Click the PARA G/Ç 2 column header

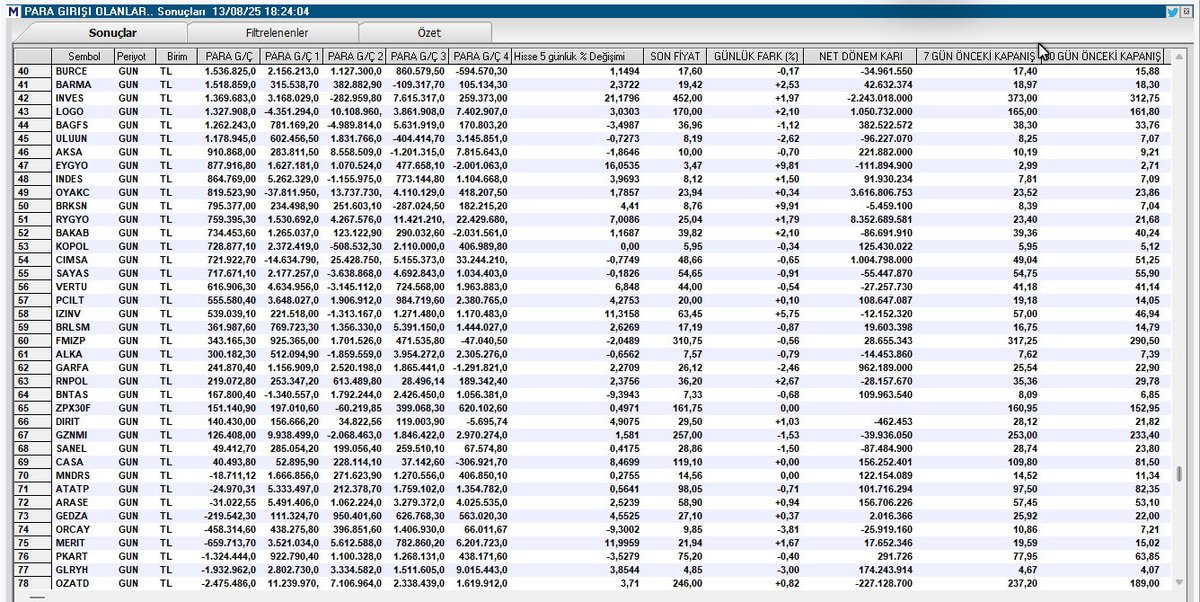pos(354,56)
